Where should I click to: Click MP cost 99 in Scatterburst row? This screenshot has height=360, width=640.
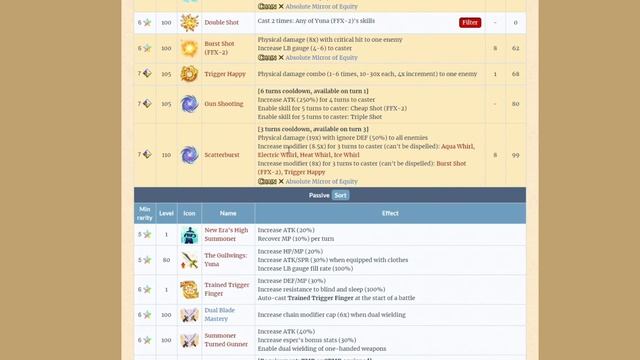click(x=516, y=155)
